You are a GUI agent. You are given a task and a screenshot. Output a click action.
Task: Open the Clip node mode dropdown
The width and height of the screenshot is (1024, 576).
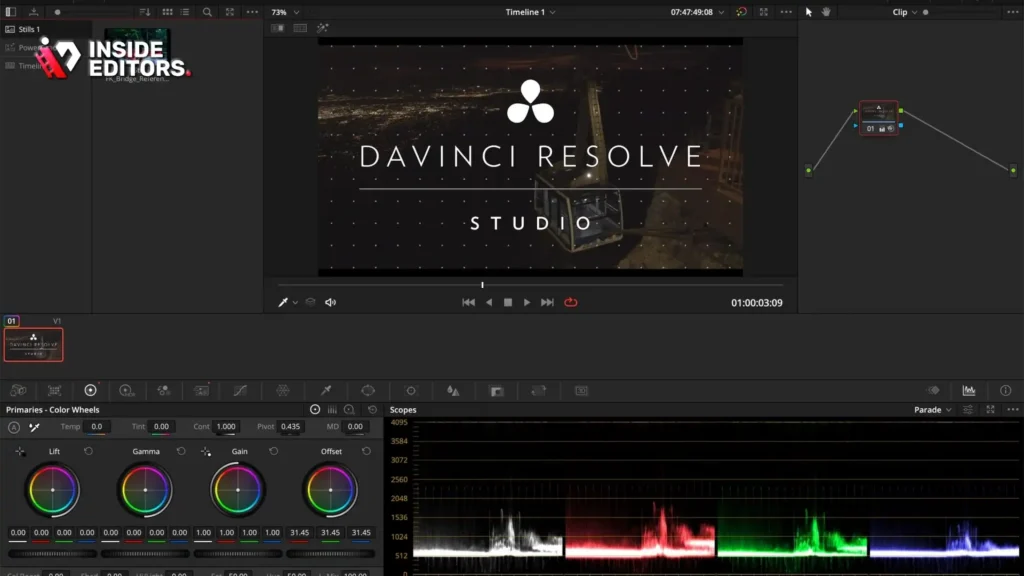coord(904,12)
